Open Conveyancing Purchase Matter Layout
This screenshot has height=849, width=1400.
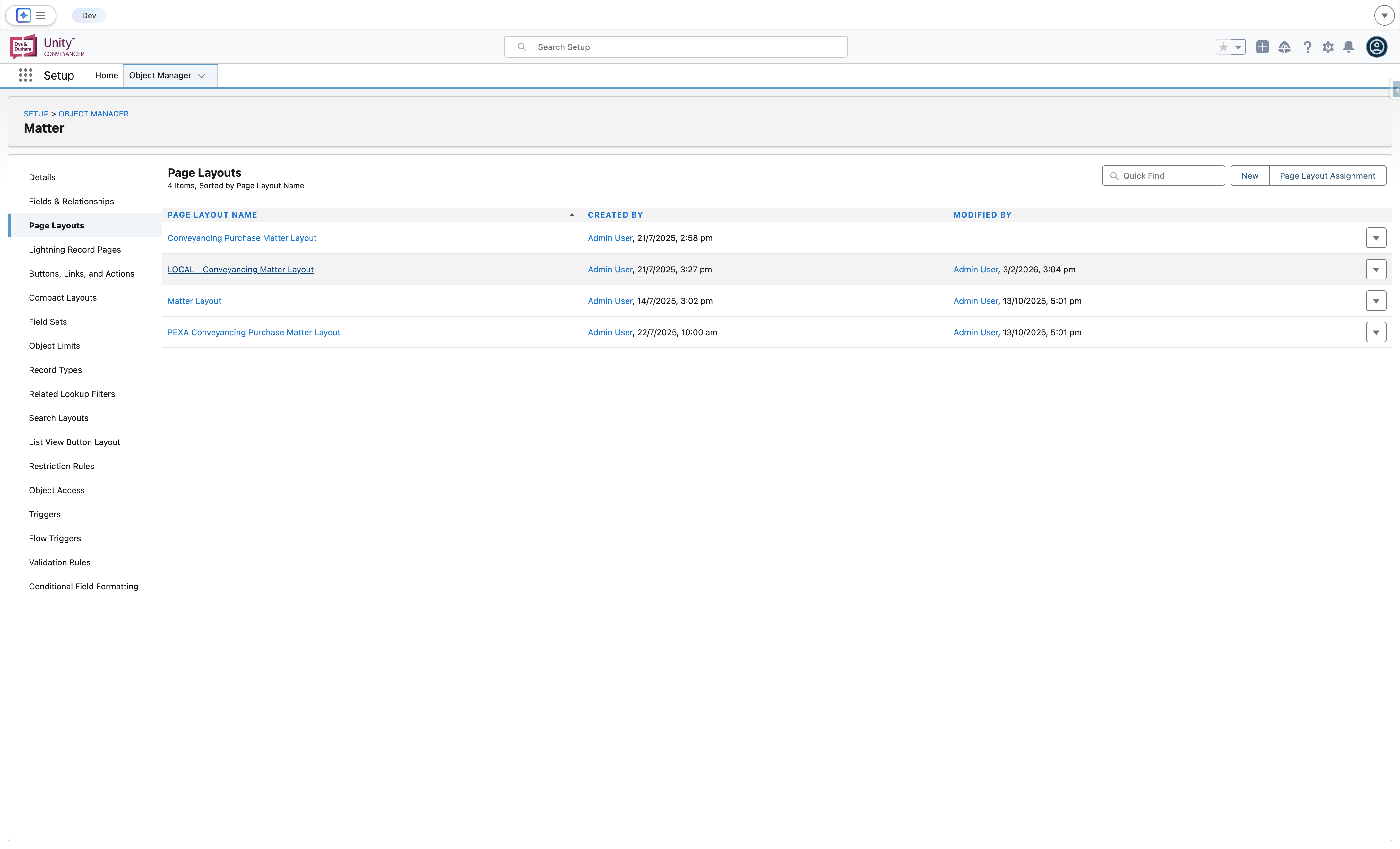point(241,238)
